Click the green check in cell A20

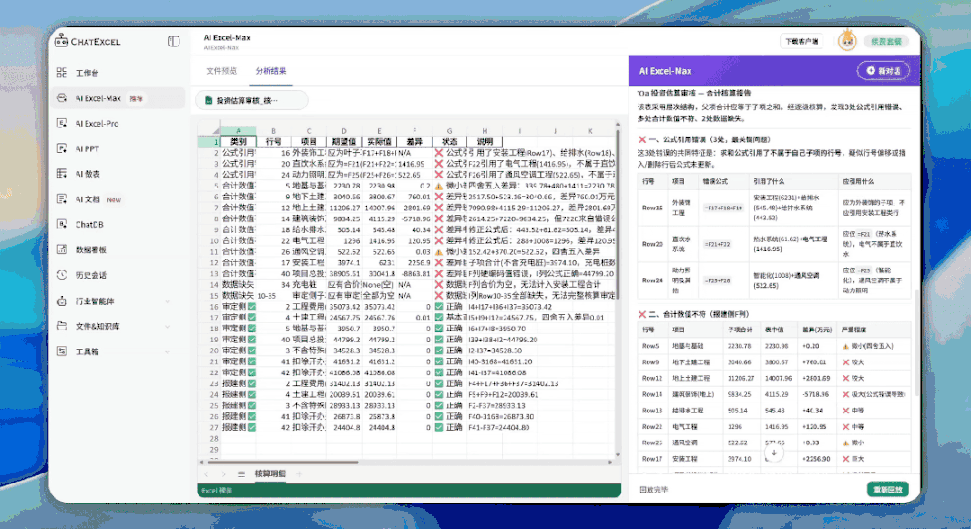[252, 351]
